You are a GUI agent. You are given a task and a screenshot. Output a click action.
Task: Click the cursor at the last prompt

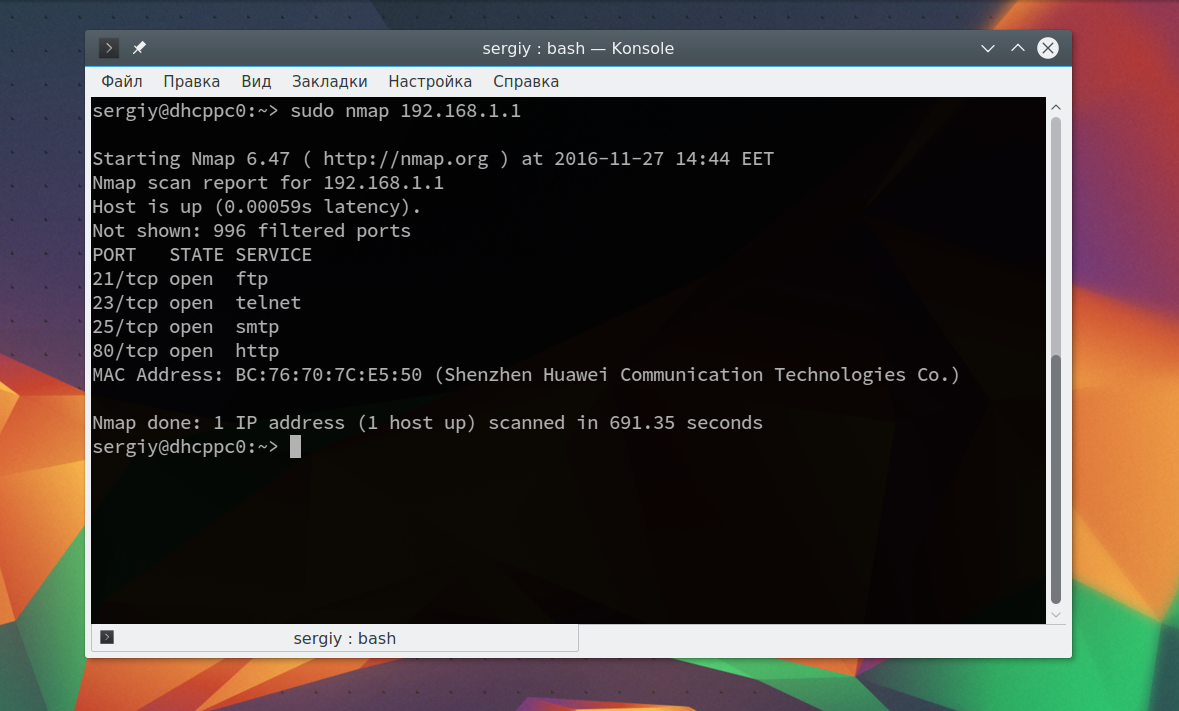click(x=296, y=446)
